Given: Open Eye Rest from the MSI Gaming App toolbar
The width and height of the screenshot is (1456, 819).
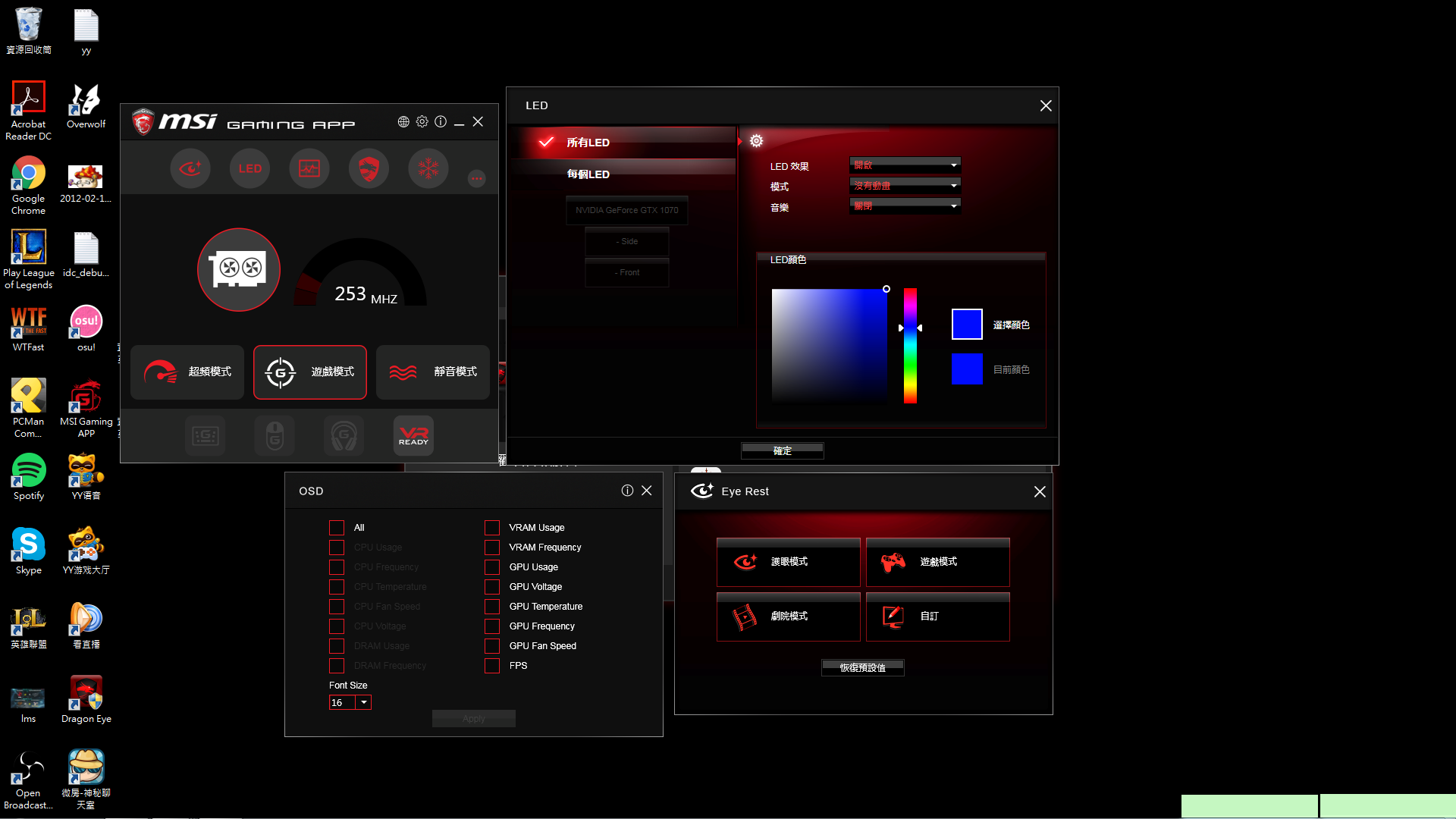Looking at the screenshot, I should pyautogui.click(x=190, y=168).
